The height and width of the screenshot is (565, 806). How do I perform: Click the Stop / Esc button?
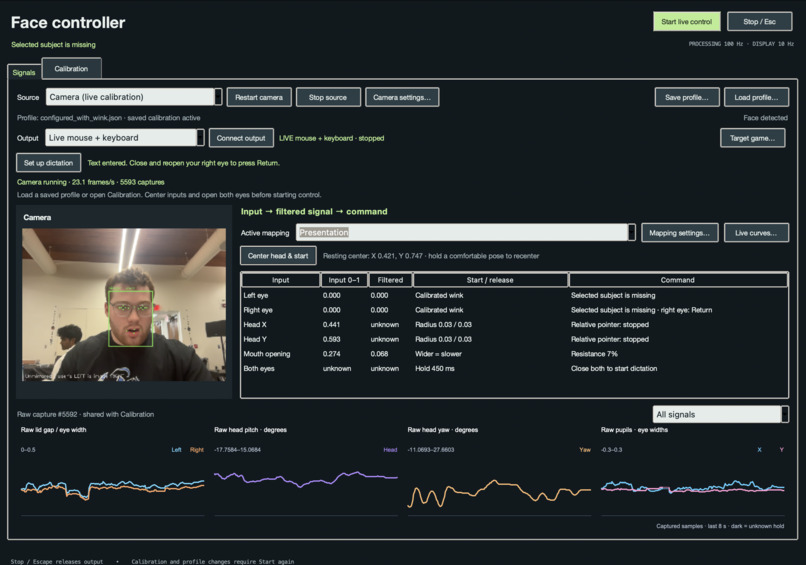(x=759, y=22)
